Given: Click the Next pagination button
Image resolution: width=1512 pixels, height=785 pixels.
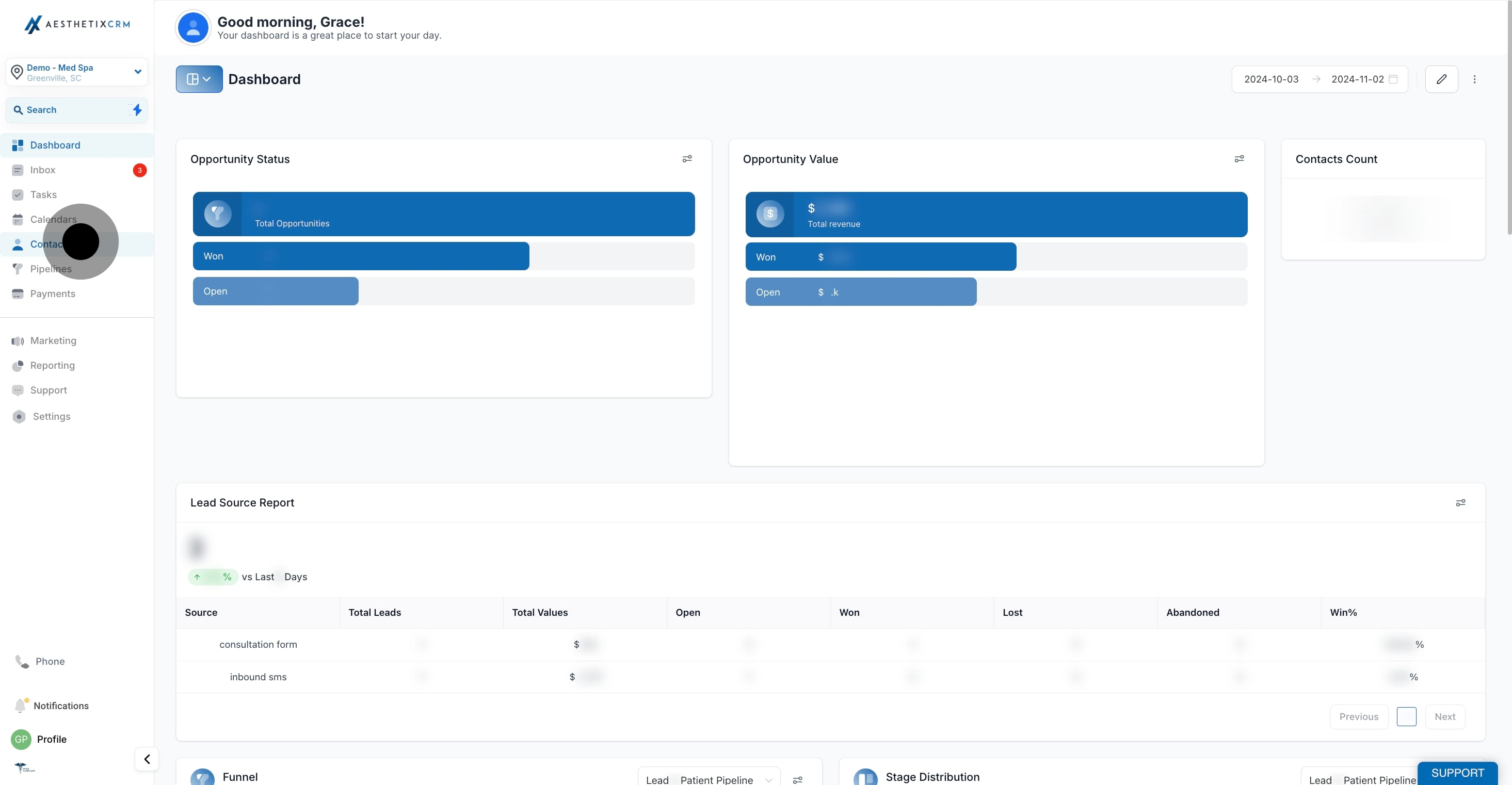Looking at the screenshot, I should 1444,716.
